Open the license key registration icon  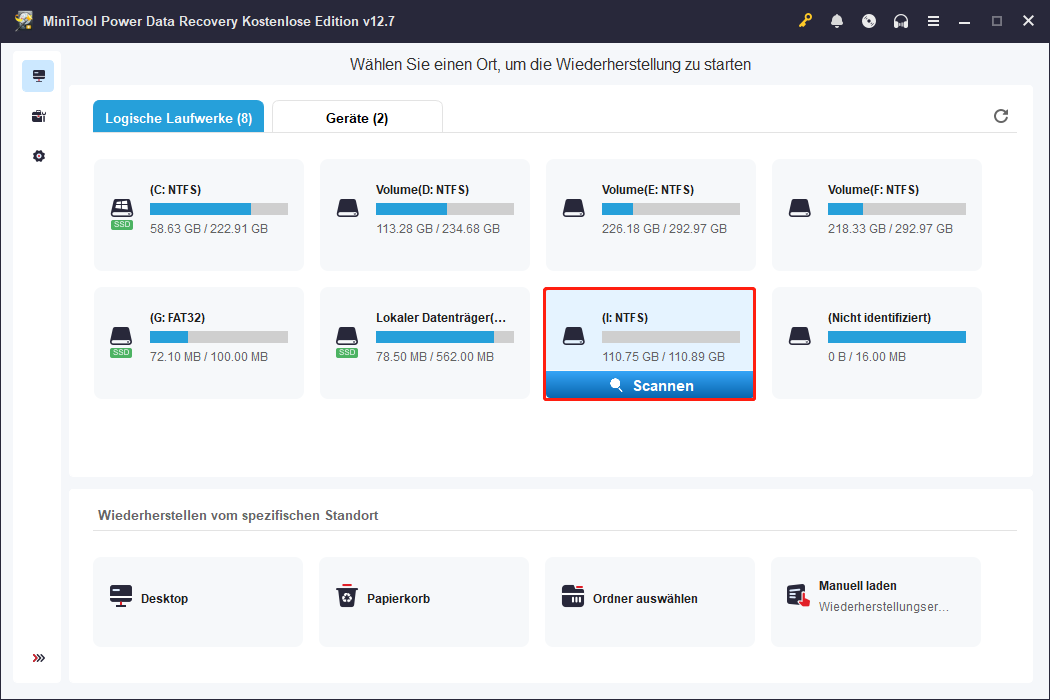click(x=805, y=20)
